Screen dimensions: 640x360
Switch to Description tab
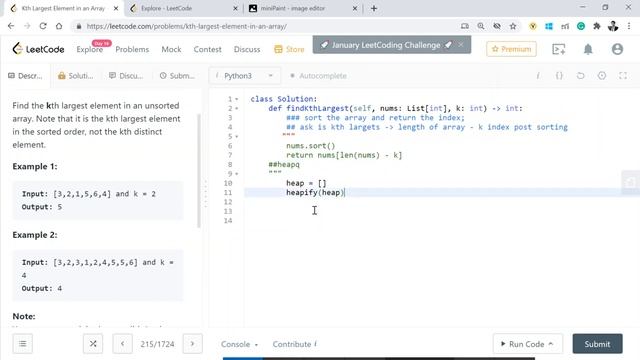coord(25,76)
